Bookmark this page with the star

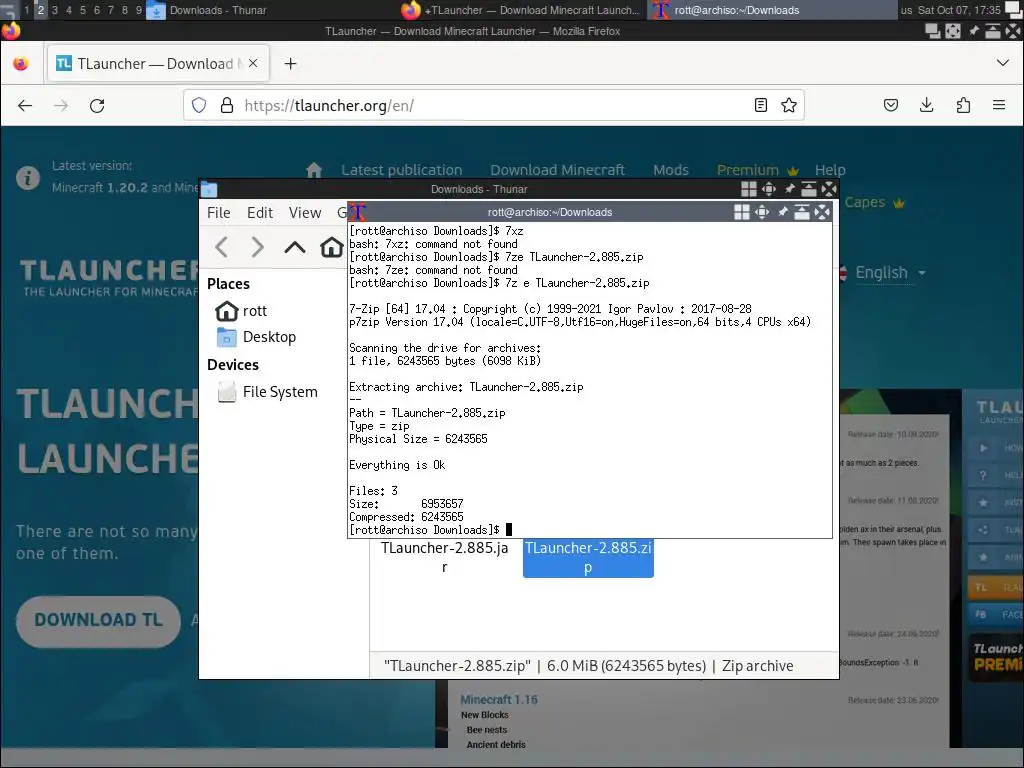pyautogui.click(x=789, y=105)
